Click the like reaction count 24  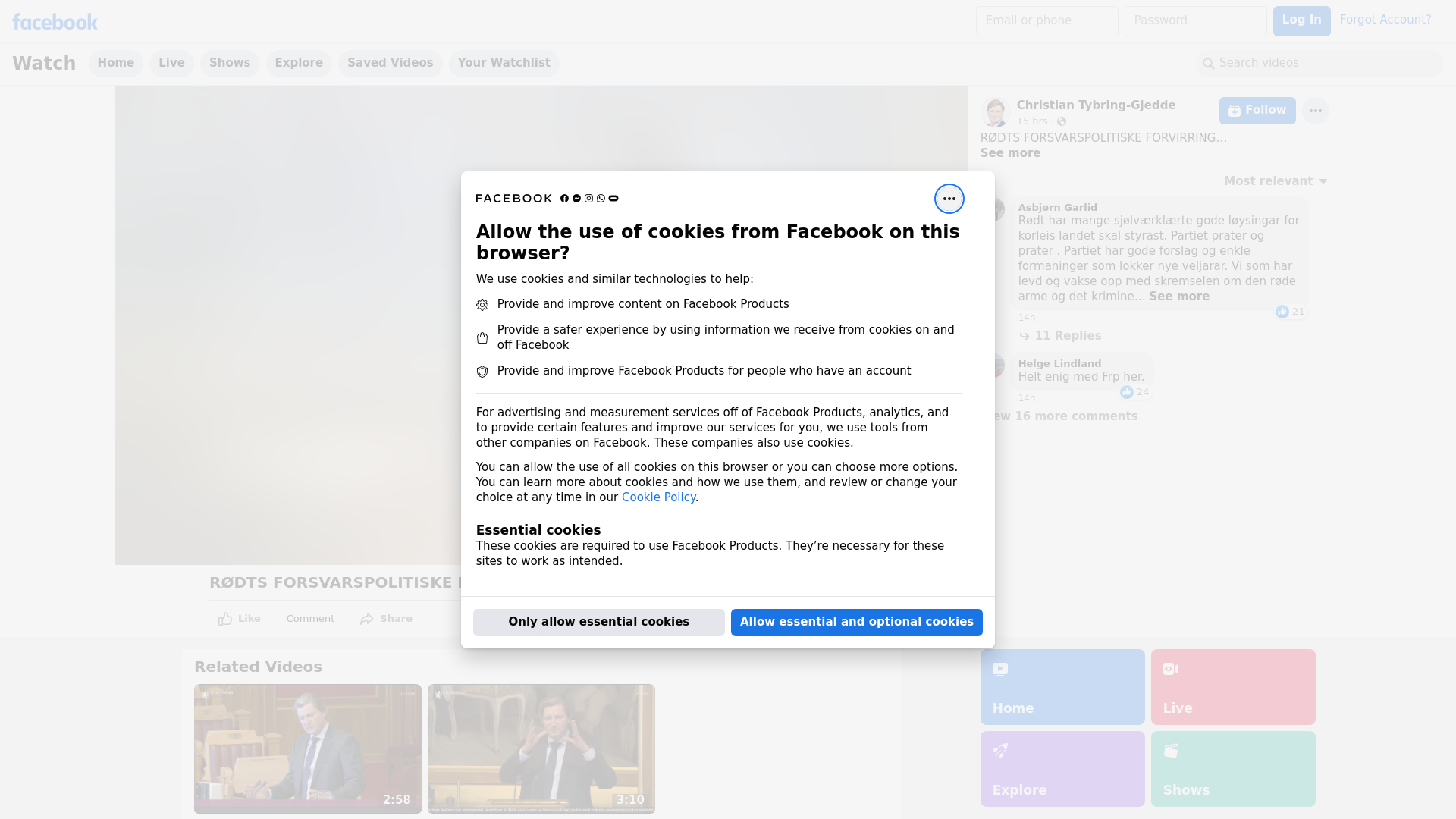coord(1134,392)
